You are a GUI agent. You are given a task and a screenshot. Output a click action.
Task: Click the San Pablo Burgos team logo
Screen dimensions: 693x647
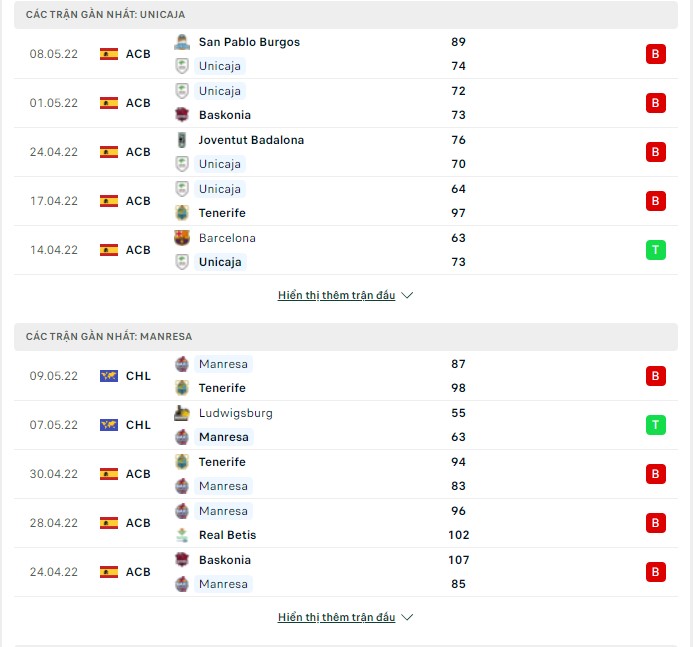point(182,42)
